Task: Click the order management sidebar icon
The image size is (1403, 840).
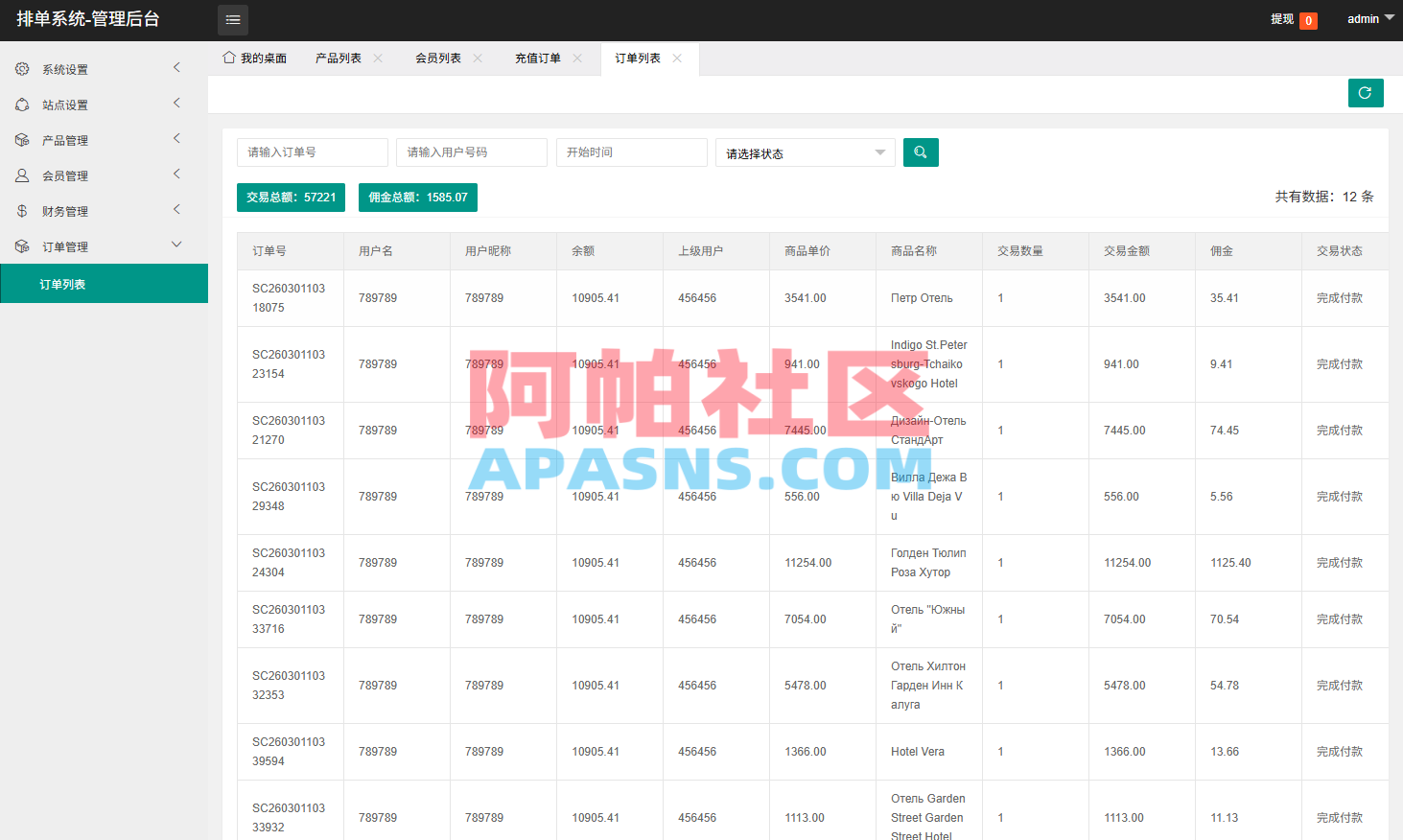Action: pyautogui.click(x=22, y=246)
